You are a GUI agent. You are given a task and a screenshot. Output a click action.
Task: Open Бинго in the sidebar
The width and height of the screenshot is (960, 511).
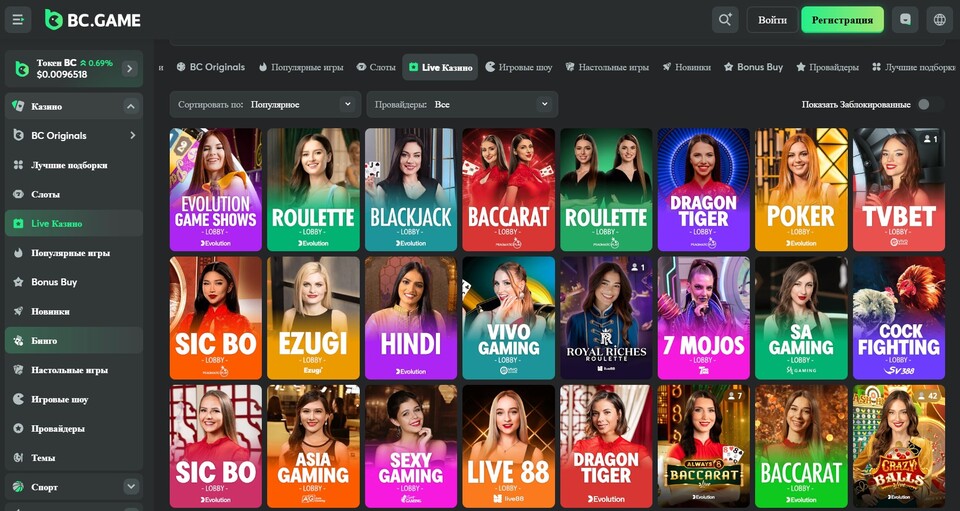coord(73,340)
